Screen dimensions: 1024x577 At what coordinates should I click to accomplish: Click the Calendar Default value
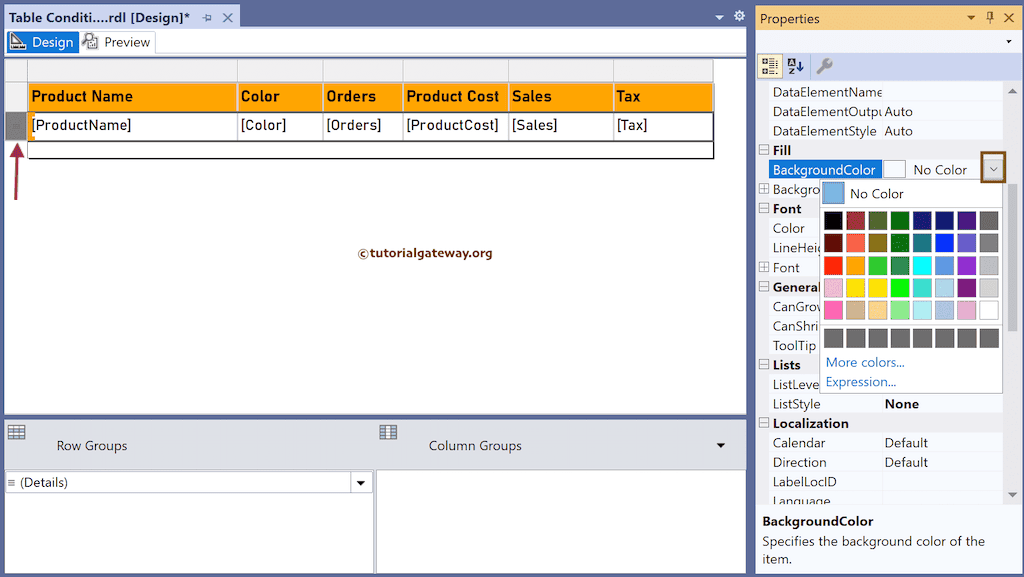[906, 443]
